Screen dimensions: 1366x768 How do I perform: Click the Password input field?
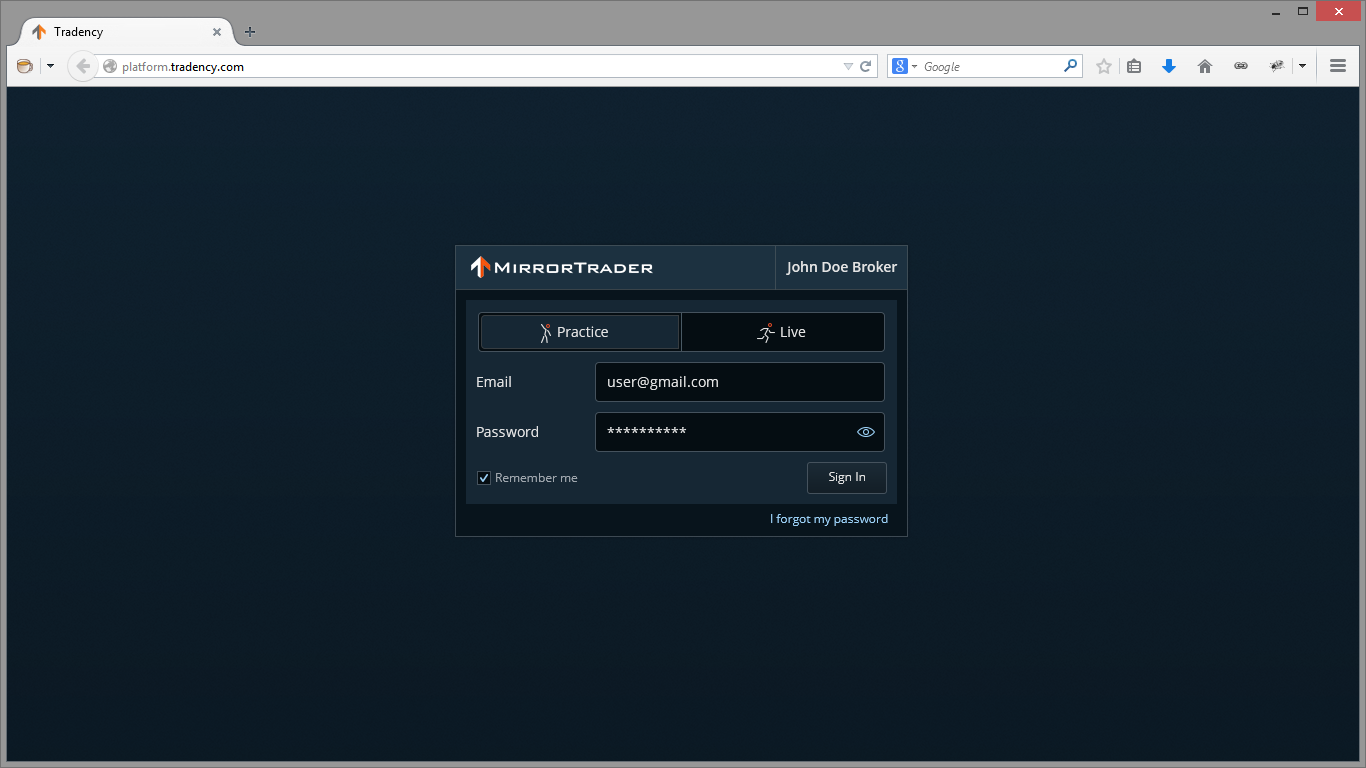click(740, 432)
